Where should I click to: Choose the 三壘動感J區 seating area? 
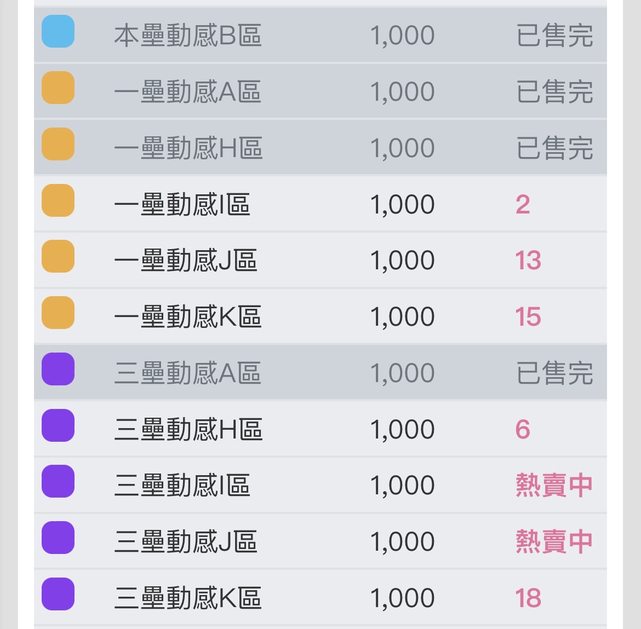[185, 542]
